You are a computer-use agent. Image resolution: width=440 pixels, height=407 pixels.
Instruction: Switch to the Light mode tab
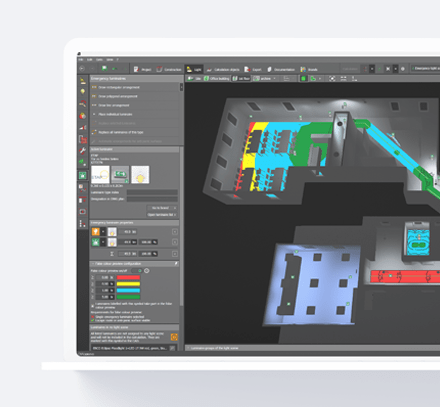coord(194,69)
